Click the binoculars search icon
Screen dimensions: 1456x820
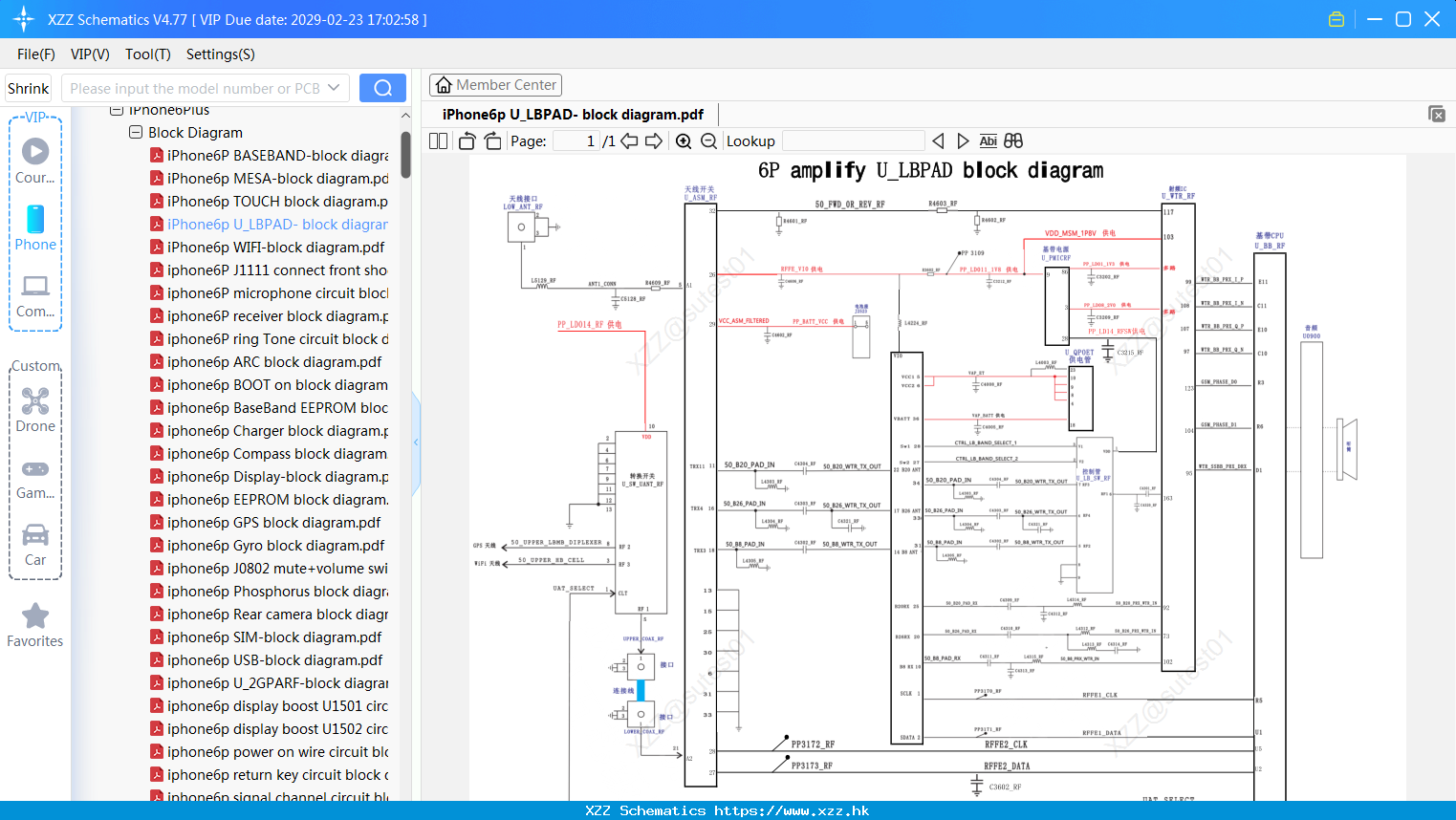pos(1013,141)
